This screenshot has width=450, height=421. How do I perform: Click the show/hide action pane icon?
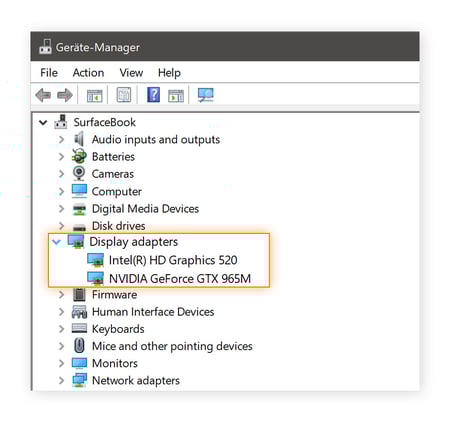(176, 96)
